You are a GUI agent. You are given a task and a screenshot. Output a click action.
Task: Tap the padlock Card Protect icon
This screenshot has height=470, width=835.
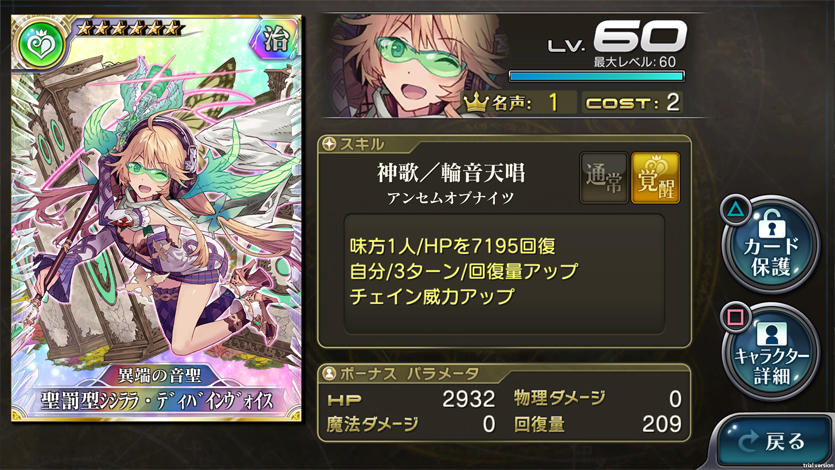point(771,224)
